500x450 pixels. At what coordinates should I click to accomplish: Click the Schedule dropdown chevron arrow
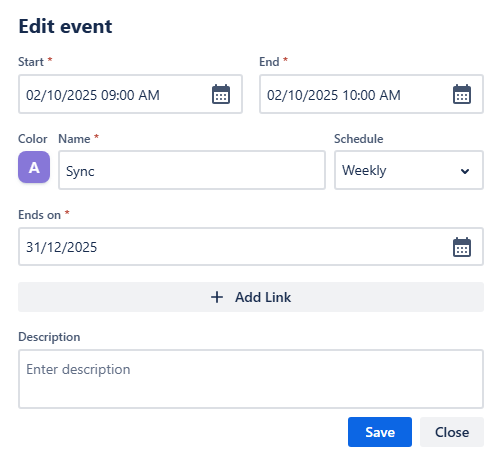[x=465, y=171]
